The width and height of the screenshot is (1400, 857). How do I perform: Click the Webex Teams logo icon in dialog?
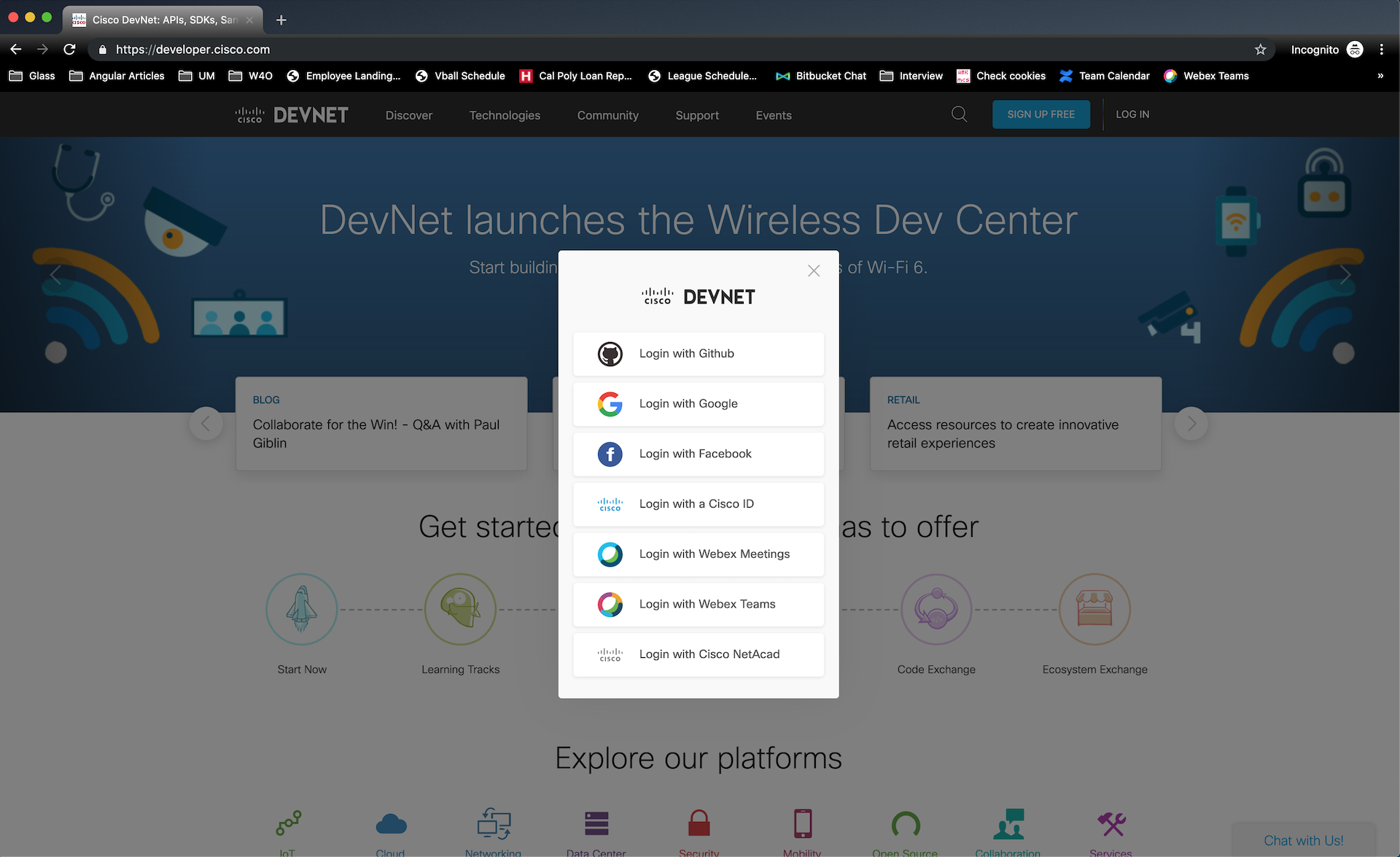tap(610, 605)
